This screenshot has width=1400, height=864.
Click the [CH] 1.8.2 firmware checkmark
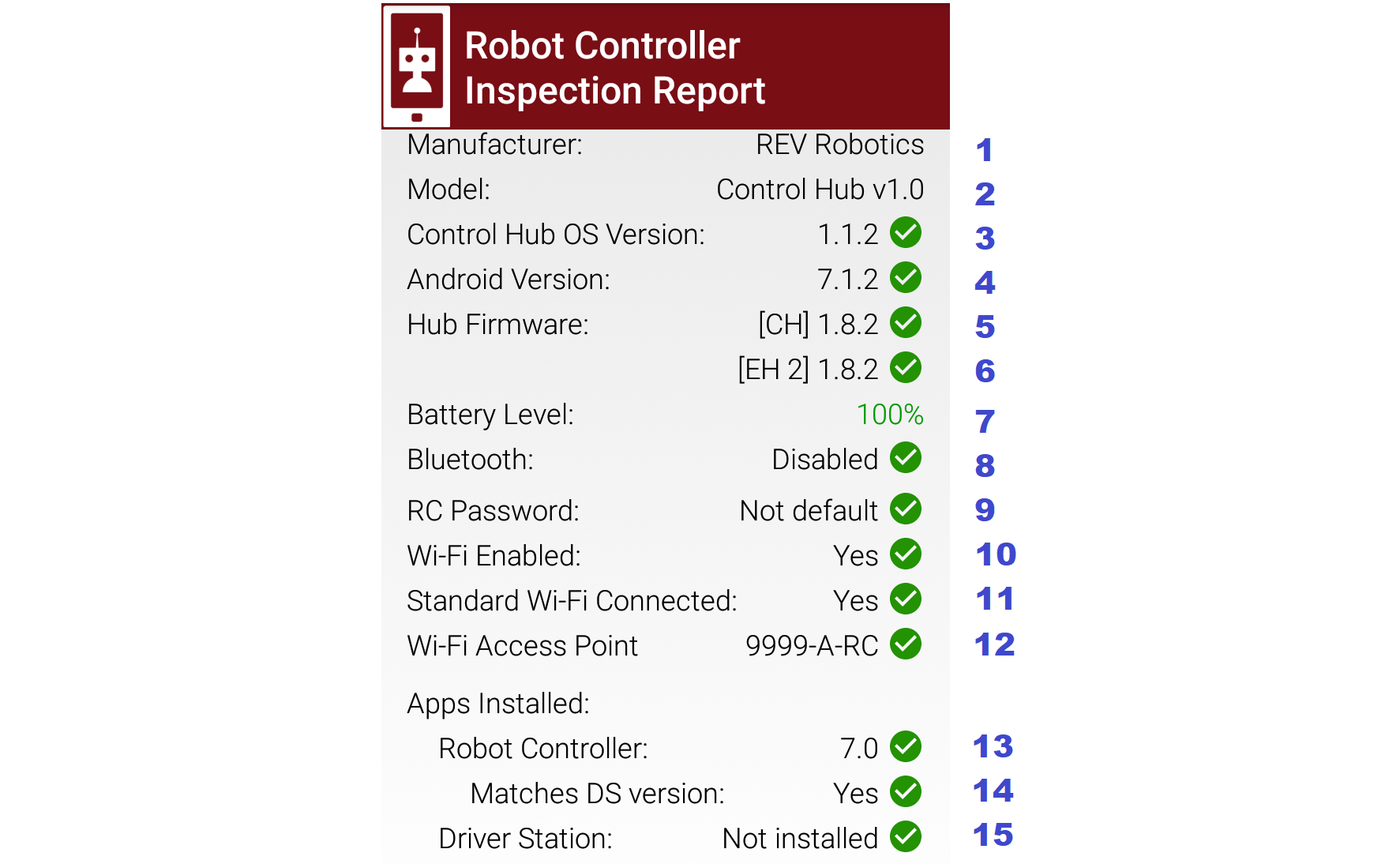(906, 323)
